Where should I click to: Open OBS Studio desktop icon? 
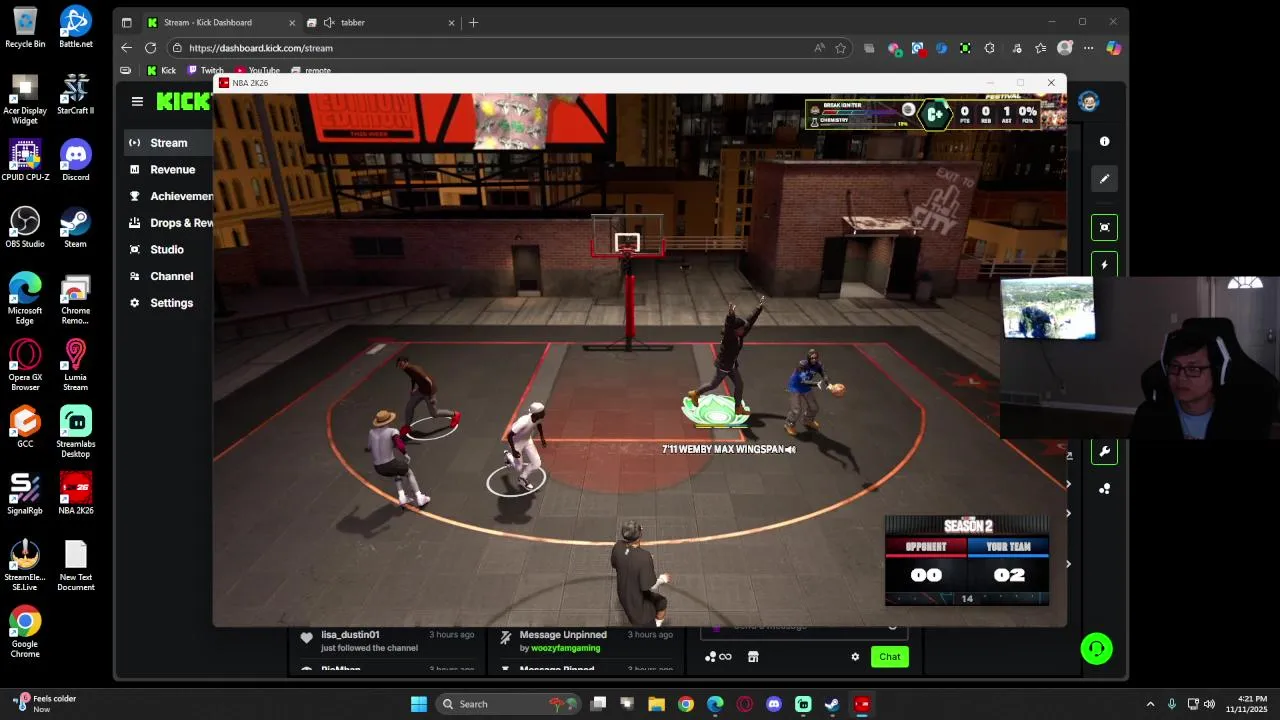click(x=25, y=227)
